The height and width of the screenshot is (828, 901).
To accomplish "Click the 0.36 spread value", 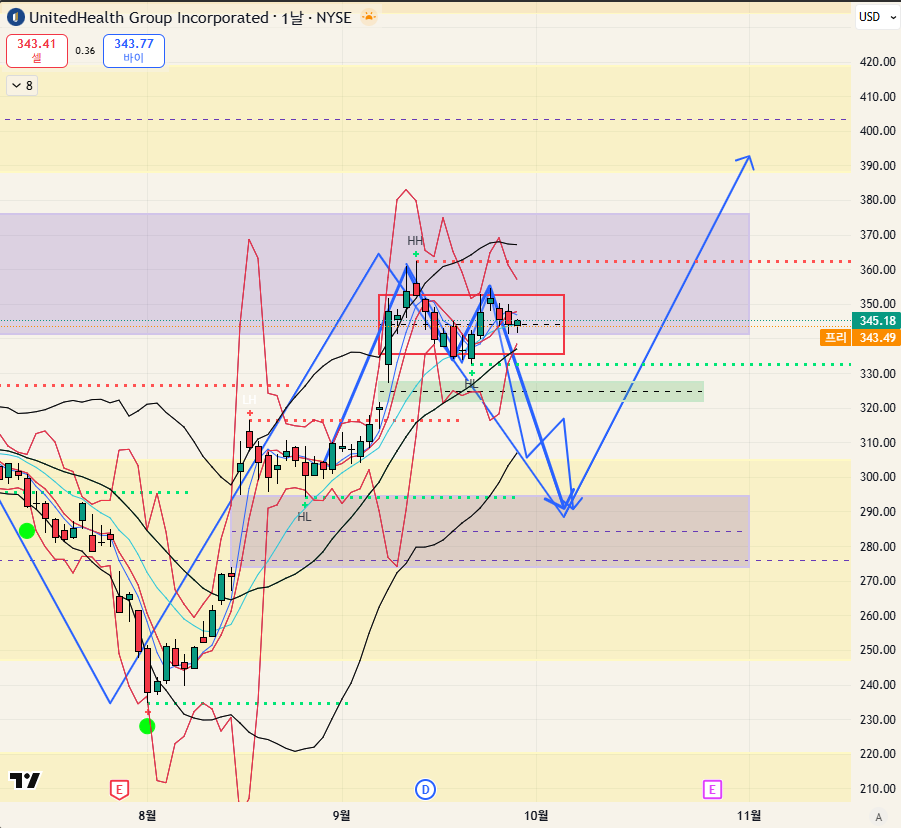I will click(85, 51).
